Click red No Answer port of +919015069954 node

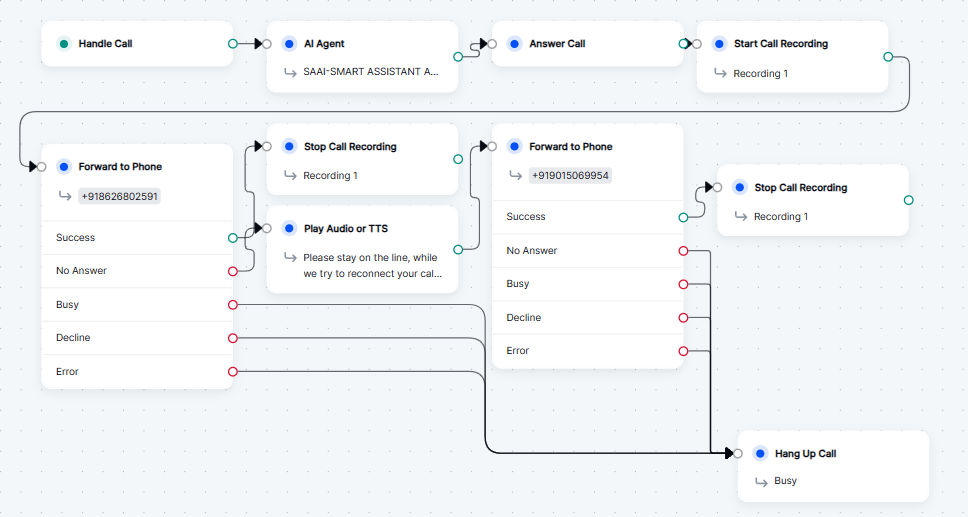point(683,251)
